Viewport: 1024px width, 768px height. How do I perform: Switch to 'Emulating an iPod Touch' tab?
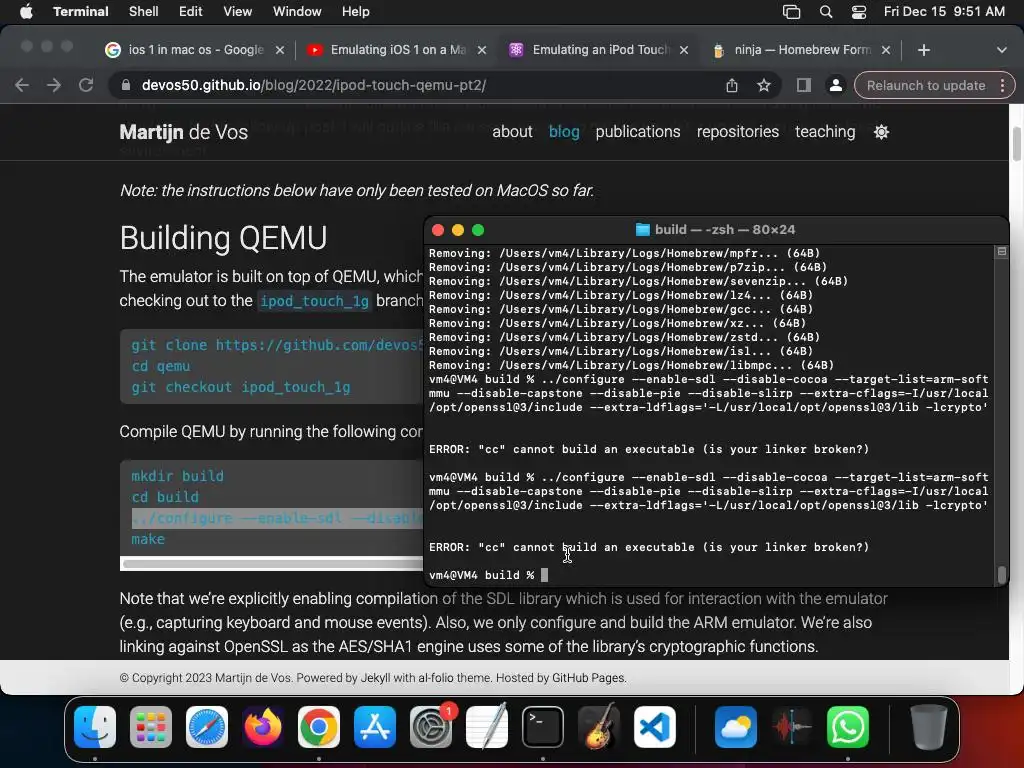599,50
